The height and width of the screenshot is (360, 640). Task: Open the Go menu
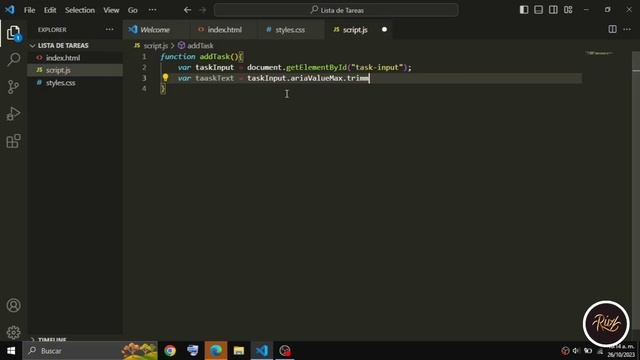tap(133, 10)
